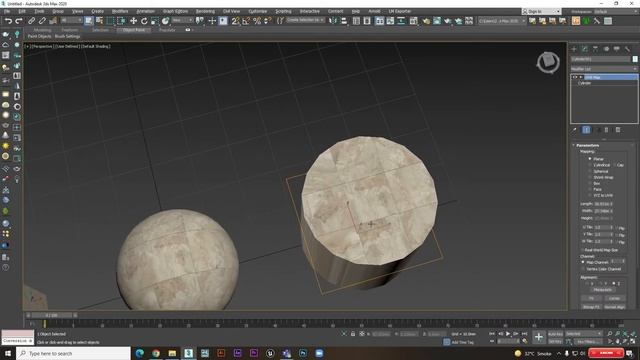This screenshot has height=360, width=640.
Task: Toggle the Angle Snap tool
Action: pos(246,21)
